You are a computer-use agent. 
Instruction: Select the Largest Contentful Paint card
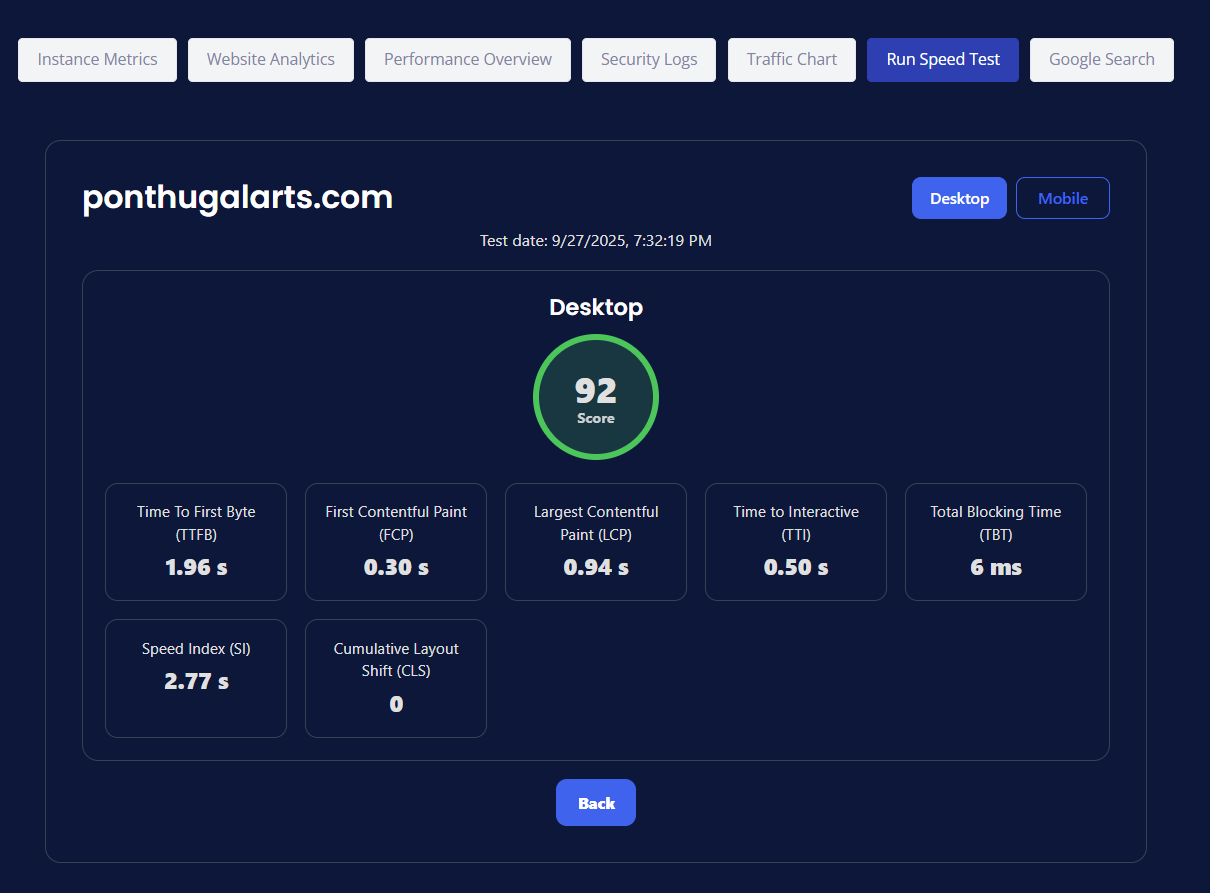[x=595, y=542]
